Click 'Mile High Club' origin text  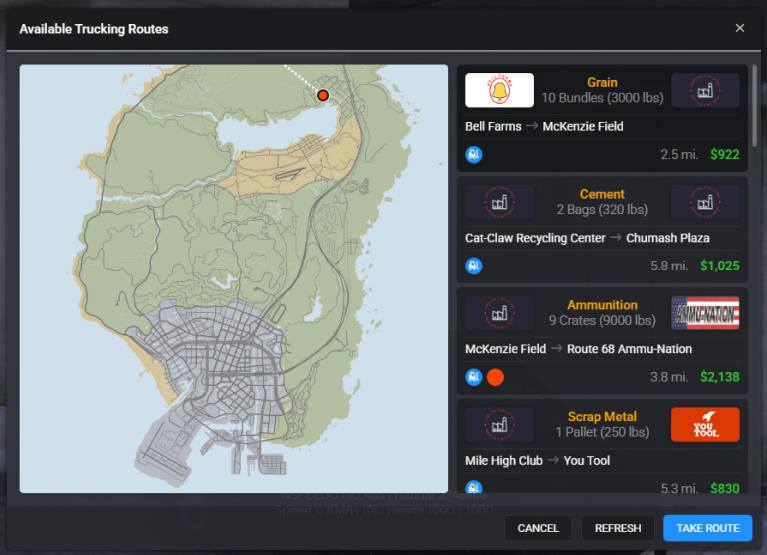coord(504,461)
